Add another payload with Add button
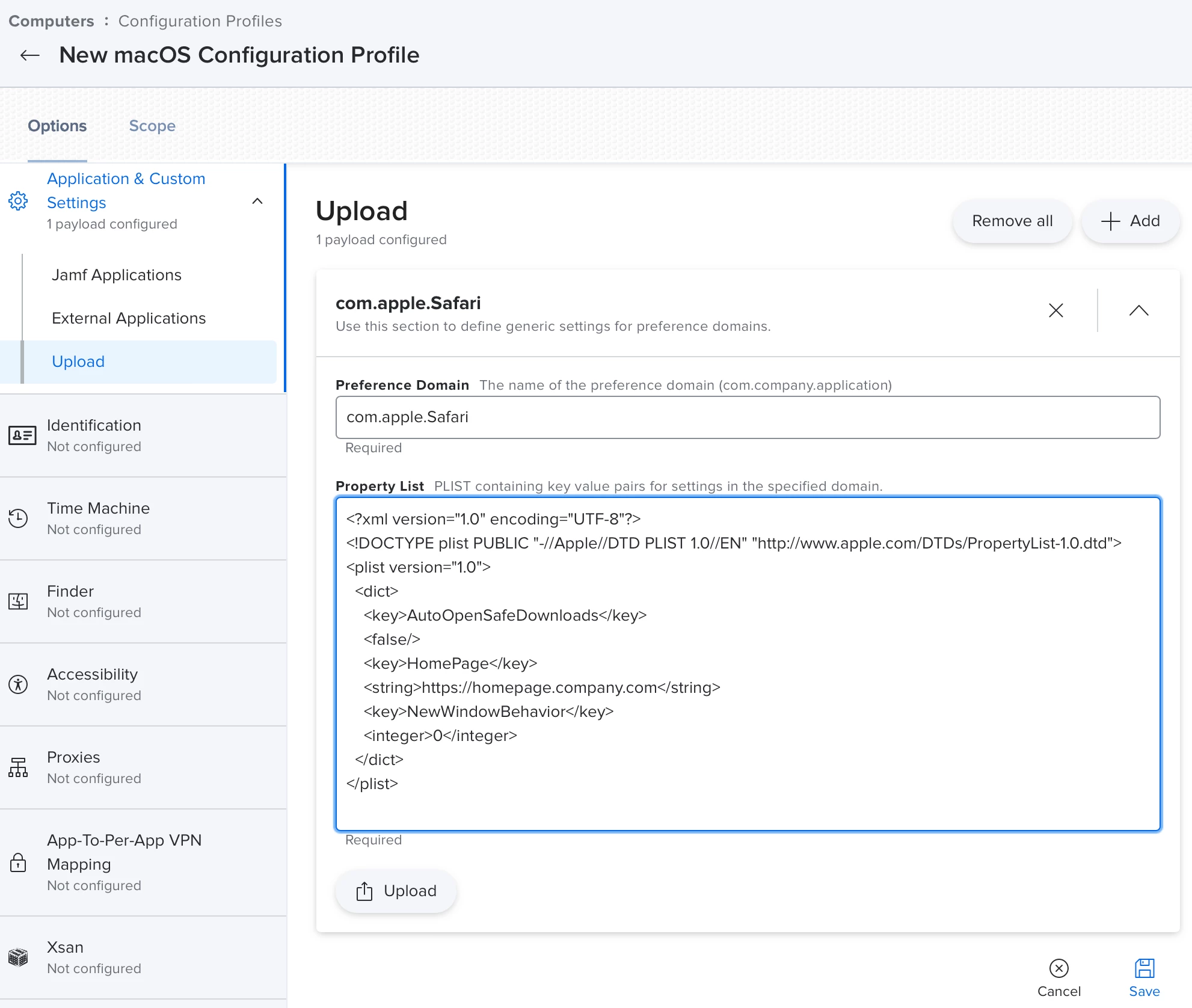1192x1008 pixels. coord(1131,221)
